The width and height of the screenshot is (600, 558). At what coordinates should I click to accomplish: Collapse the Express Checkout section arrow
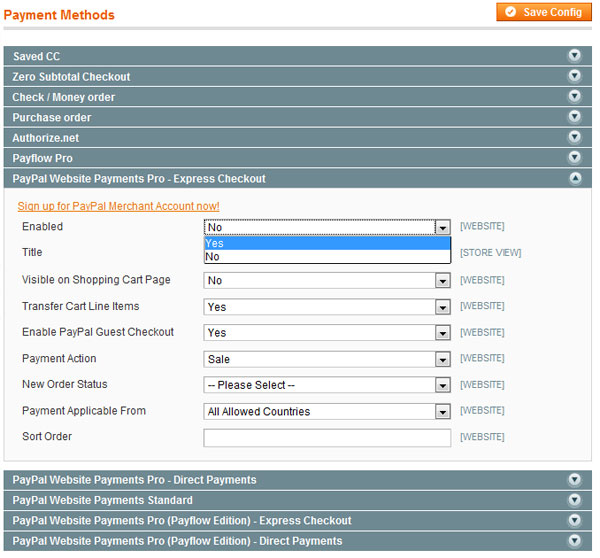[x=574, y=178]
